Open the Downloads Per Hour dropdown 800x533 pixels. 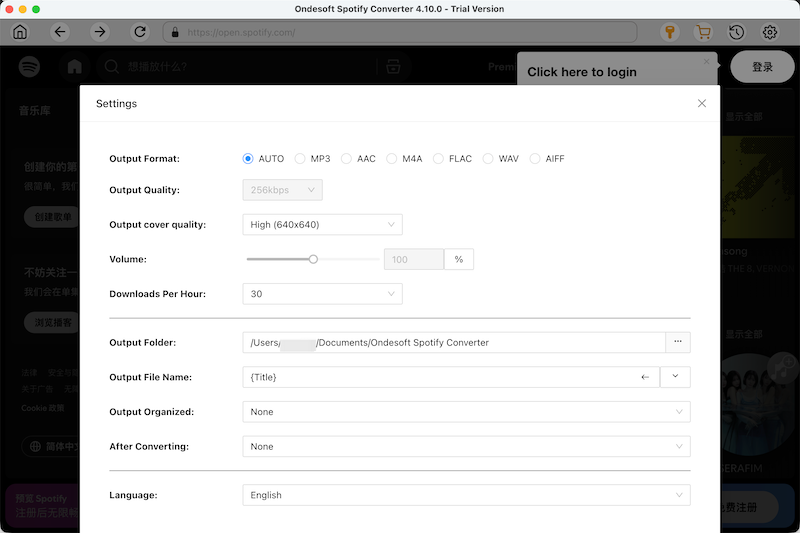click(322, 294)
